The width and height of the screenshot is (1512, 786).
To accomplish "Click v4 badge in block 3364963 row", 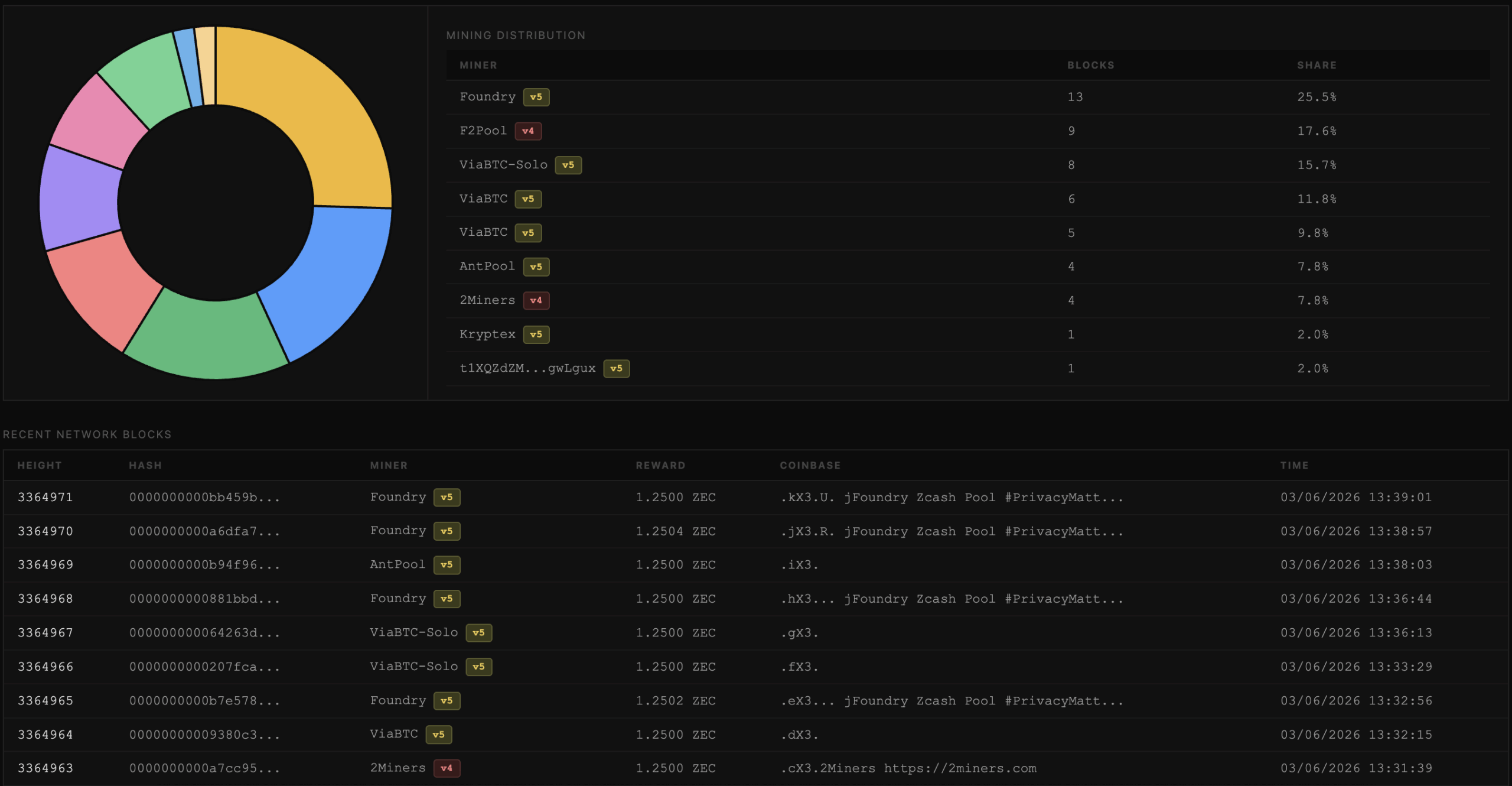I will 447,768.
